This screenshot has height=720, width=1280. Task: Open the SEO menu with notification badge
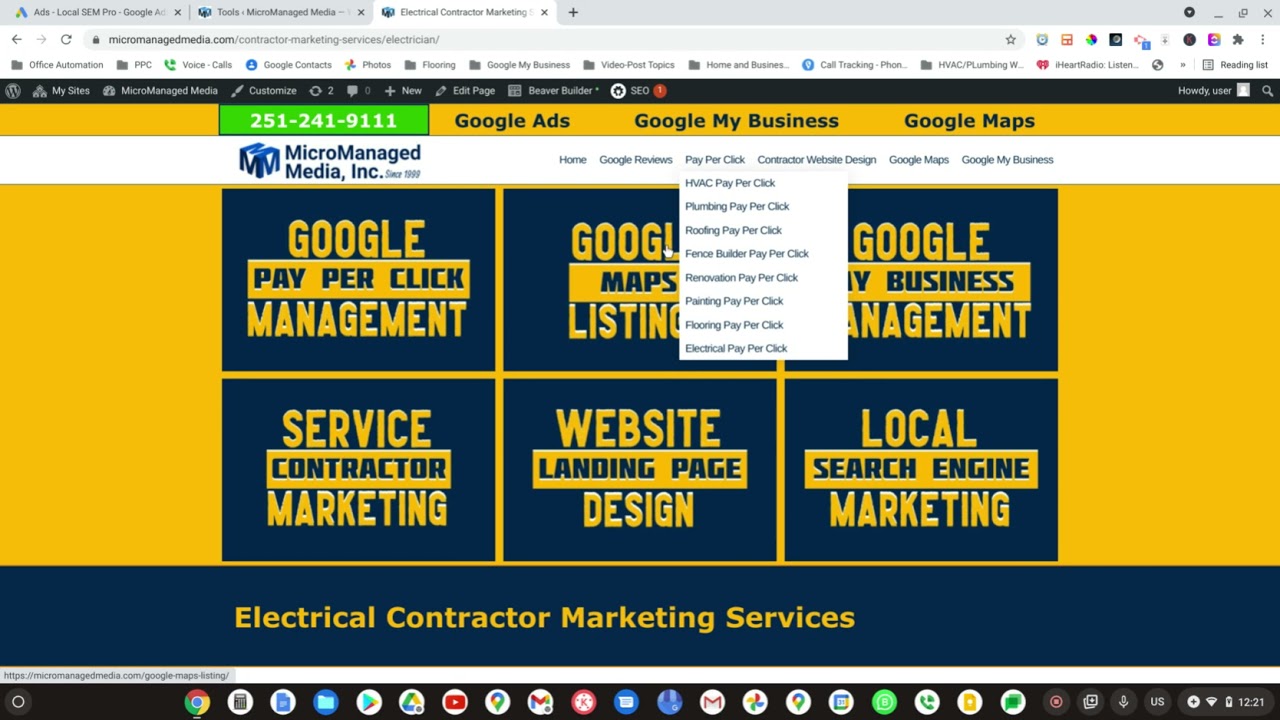point(638,90)
